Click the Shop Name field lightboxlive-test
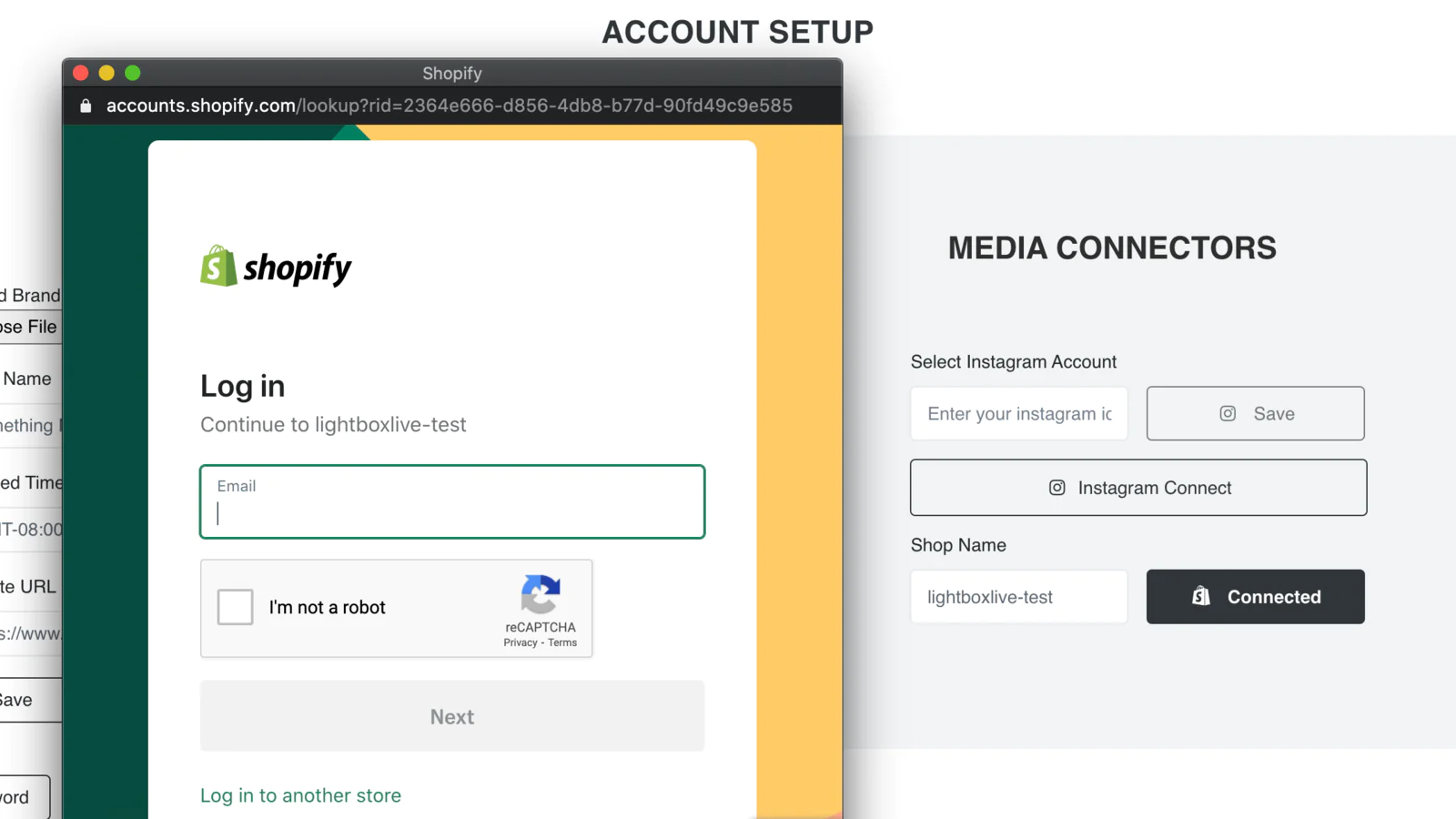This screenshot has width=1456, height=819. click(x=1019, y=597)
